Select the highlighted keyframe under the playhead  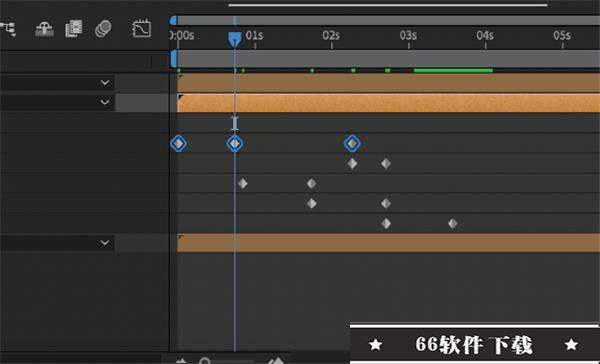click(235, 144)
